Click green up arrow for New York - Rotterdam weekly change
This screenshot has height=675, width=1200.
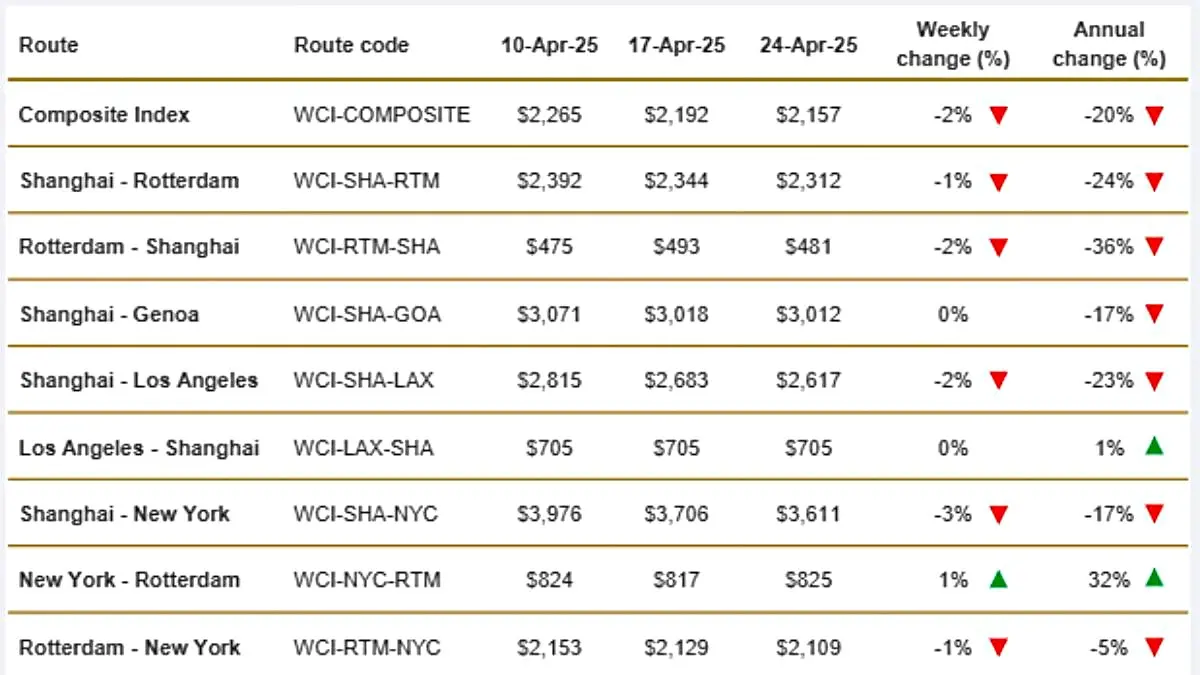998,578
